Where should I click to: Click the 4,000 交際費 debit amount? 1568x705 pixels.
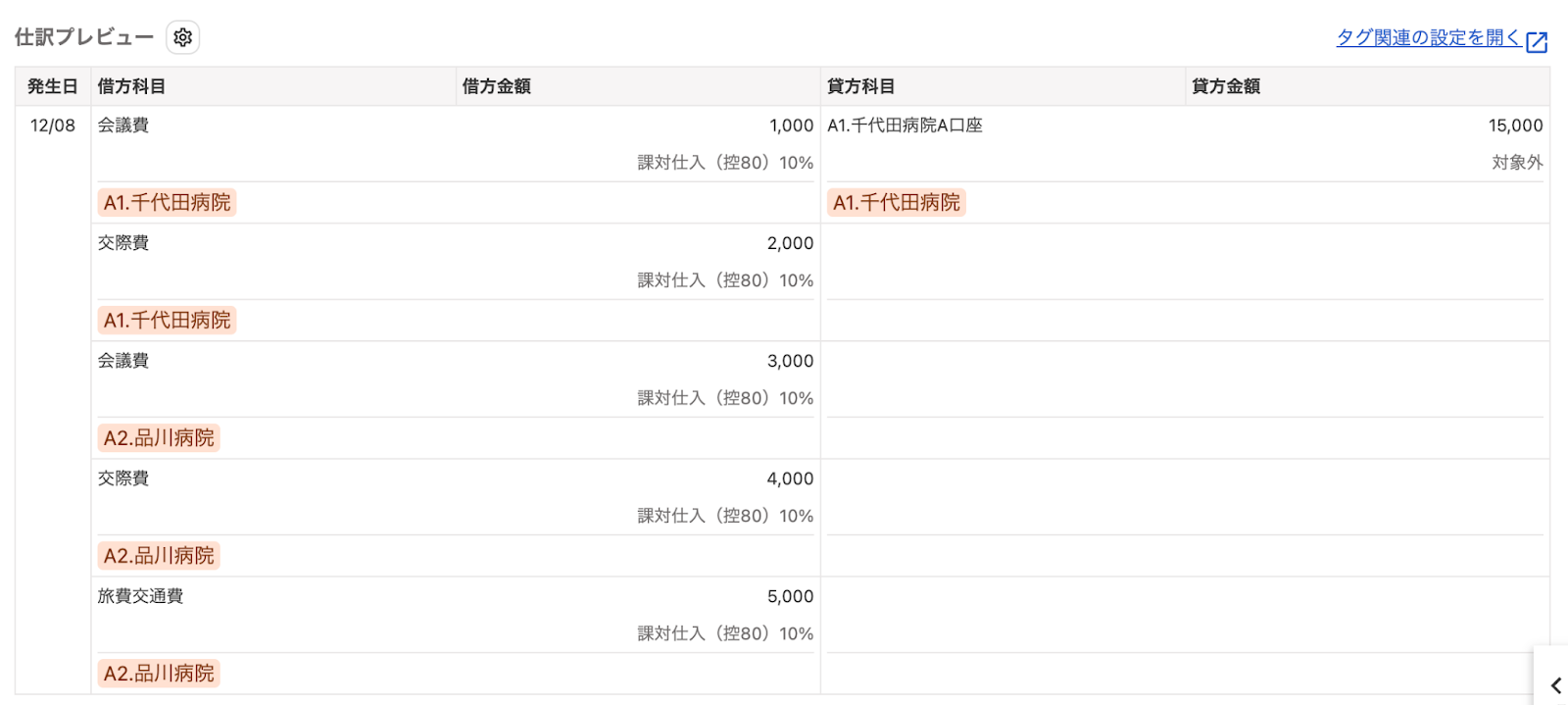click(x=790, y=478)
